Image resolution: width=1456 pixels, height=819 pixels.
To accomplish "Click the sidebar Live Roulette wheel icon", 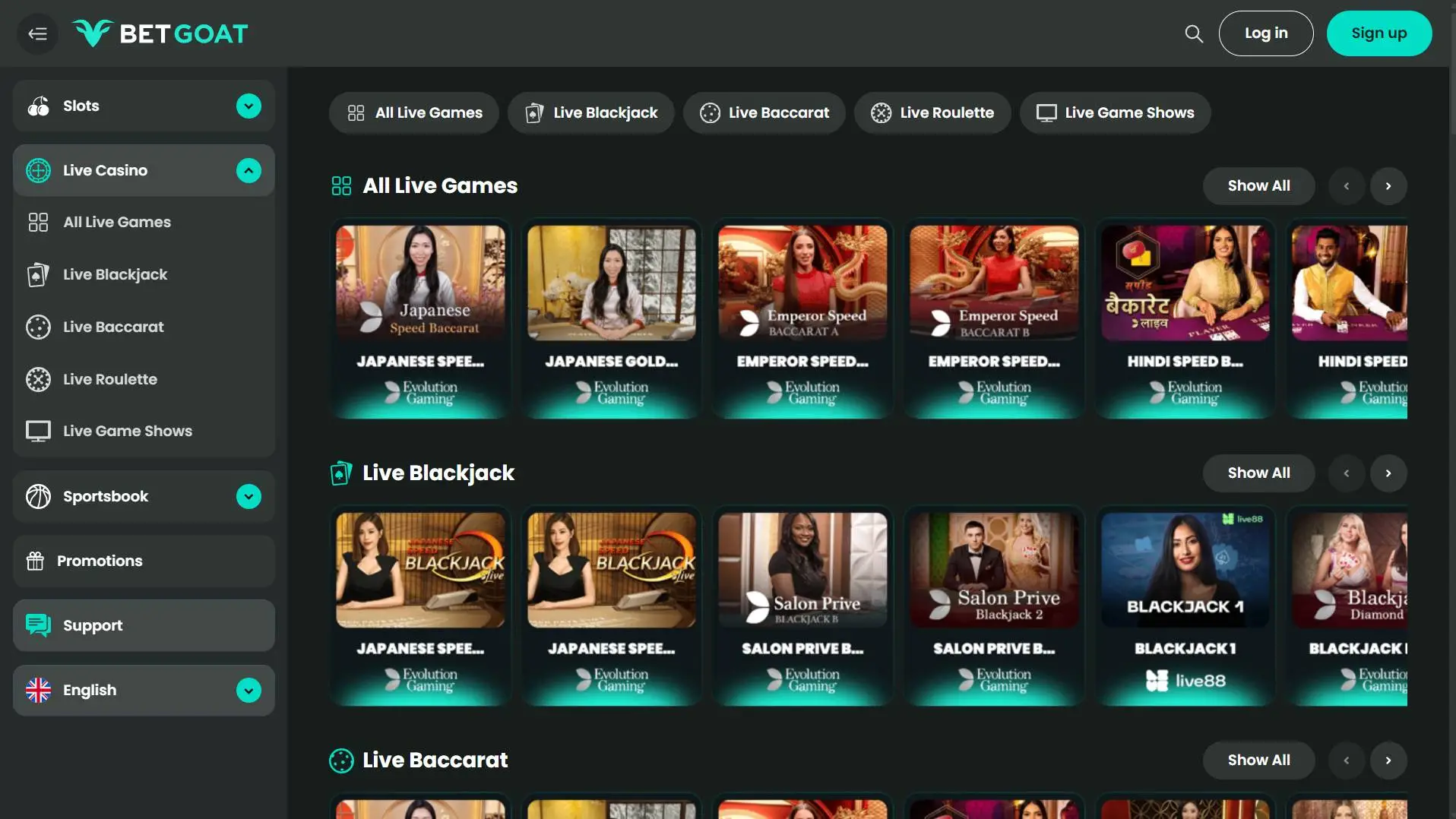I will 38,379.
